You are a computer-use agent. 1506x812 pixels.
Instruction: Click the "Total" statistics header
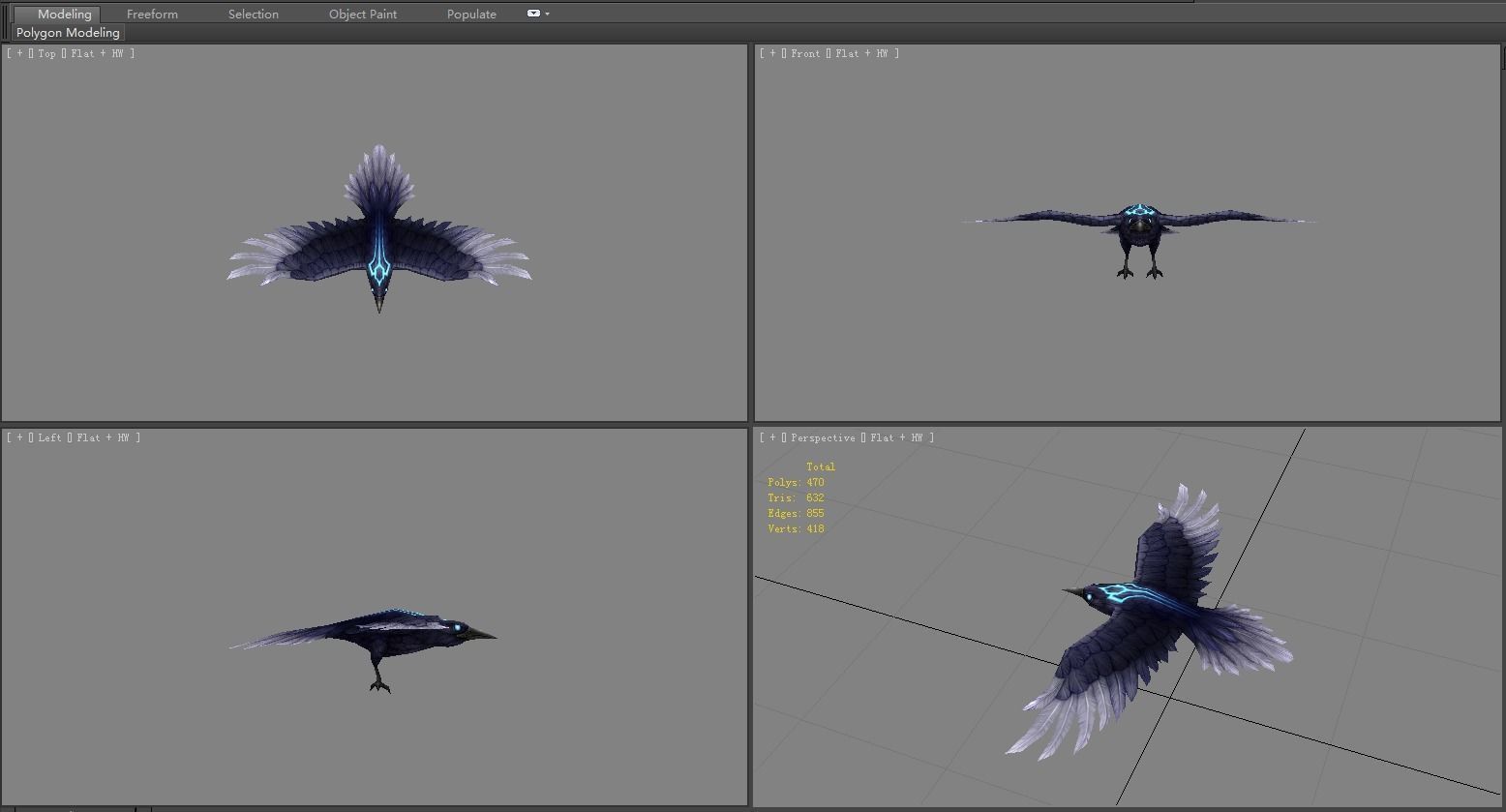coord(821,467)
